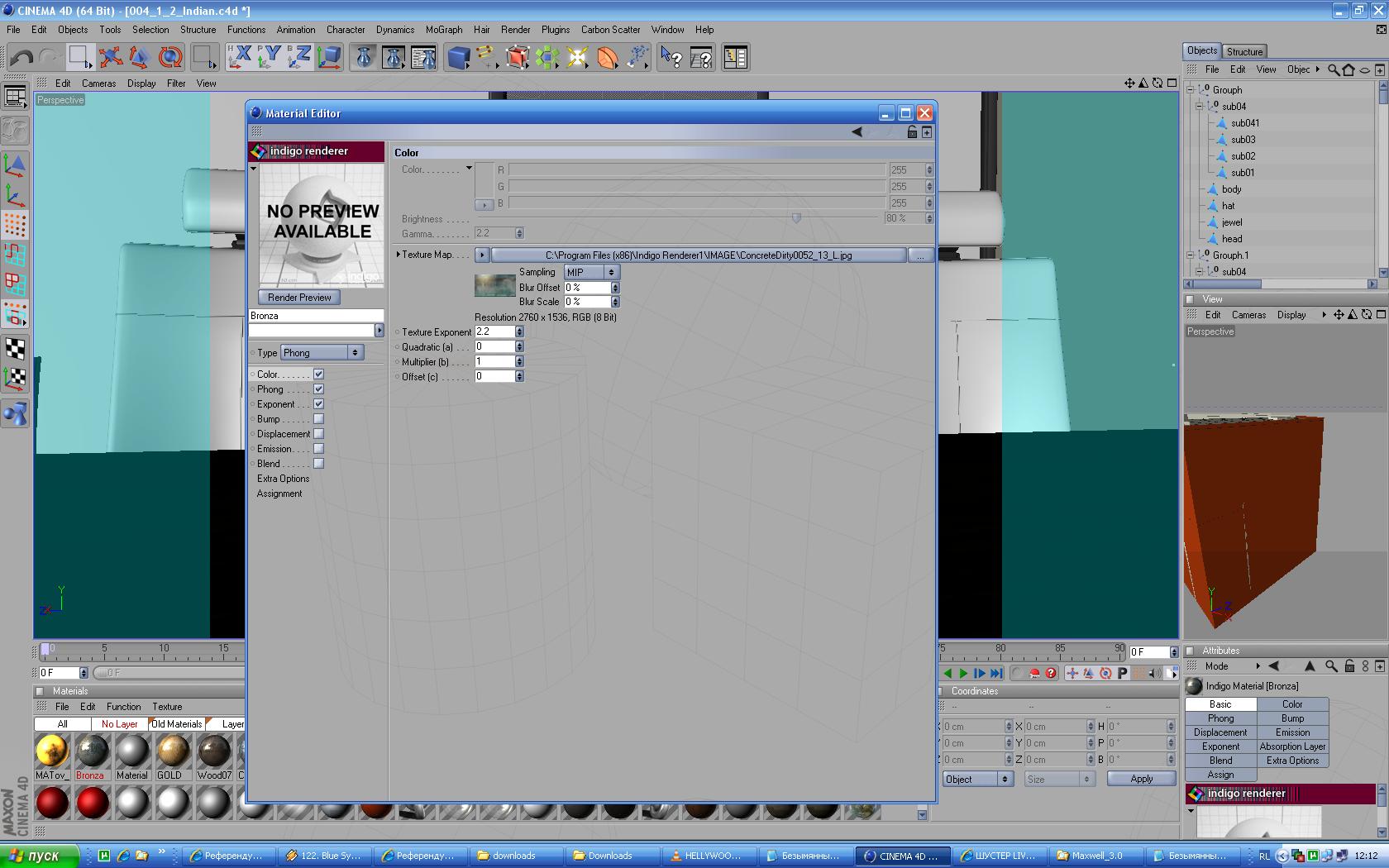The height and width of the screenshot is (868, 1389).
Task: Open the material Type dropdown
Action: [x=322, y=353]
